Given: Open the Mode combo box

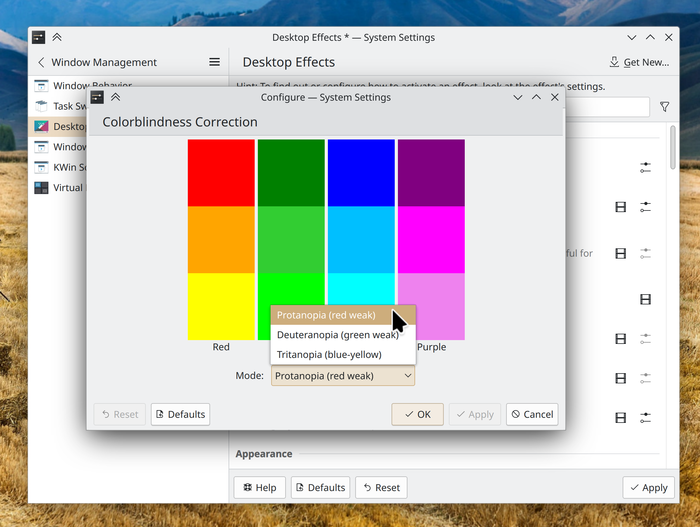Looking at the screenshot, I should [x=343, y=376].
